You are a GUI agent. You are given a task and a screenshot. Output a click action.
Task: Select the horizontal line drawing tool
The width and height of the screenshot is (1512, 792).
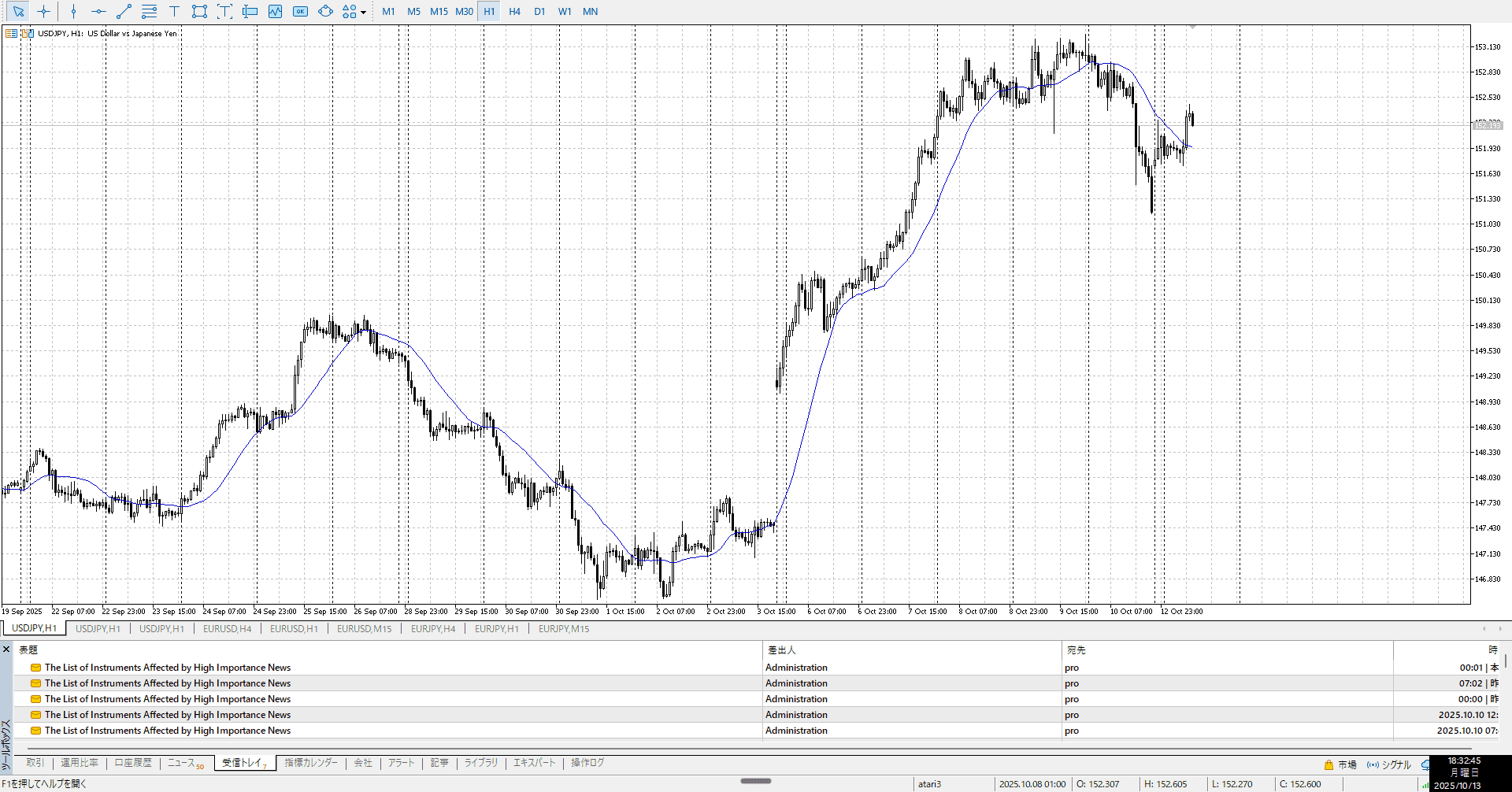(x=98, y=12)
